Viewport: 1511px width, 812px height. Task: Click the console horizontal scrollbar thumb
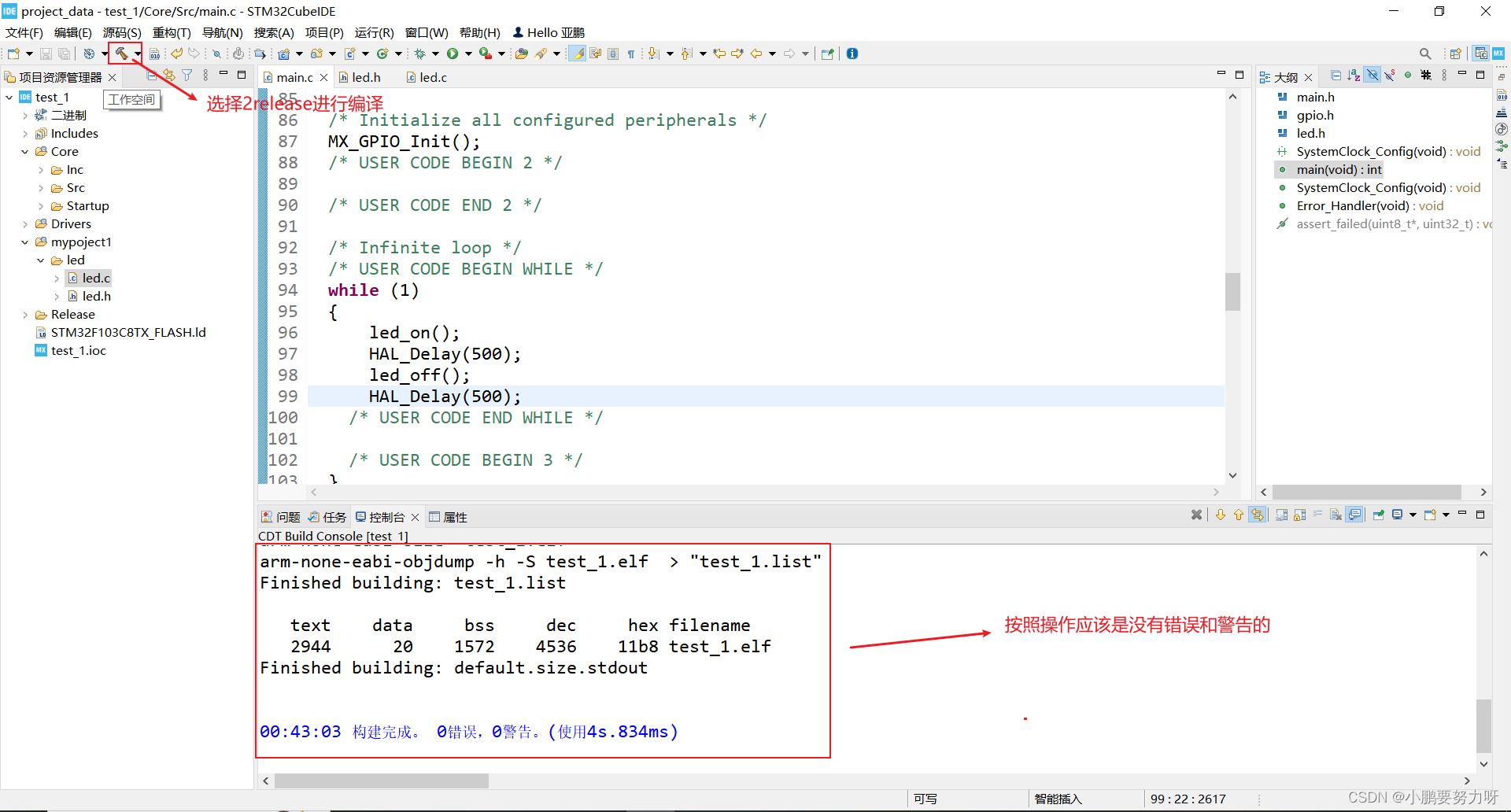(x=382, y=781)
